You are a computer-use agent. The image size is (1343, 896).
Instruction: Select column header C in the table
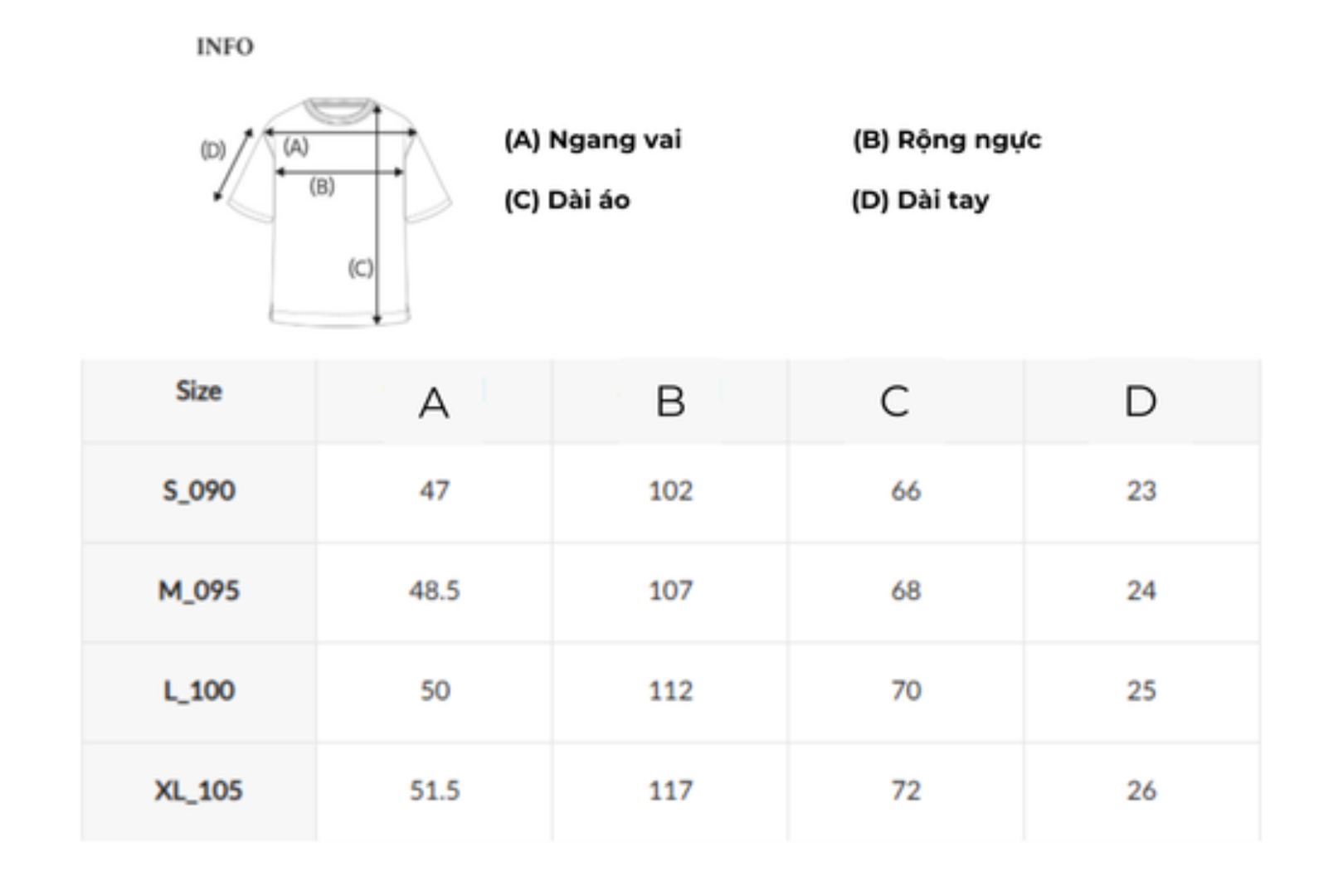tap(895, 402)
